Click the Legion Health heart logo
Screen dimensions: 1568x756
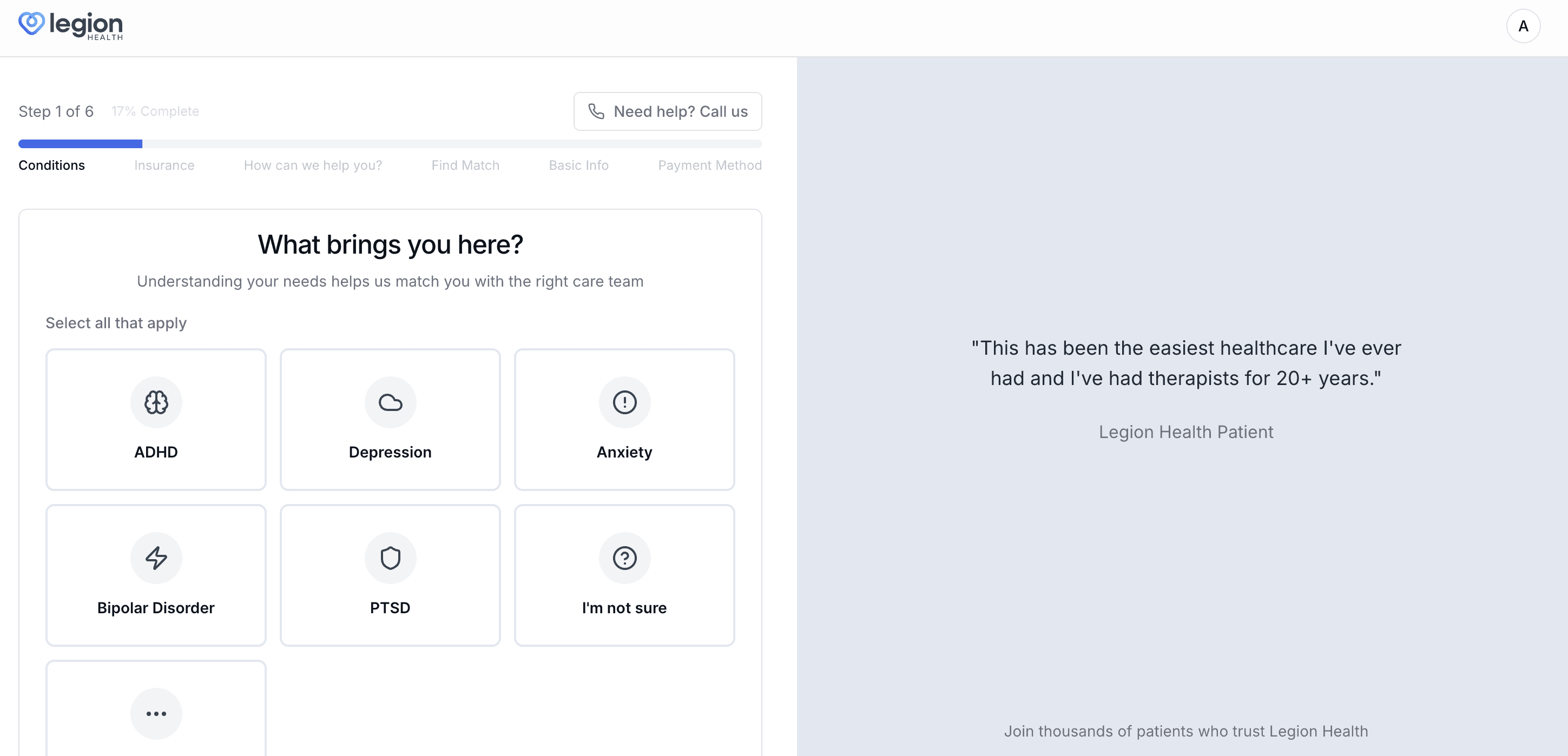tap(31, 24)
